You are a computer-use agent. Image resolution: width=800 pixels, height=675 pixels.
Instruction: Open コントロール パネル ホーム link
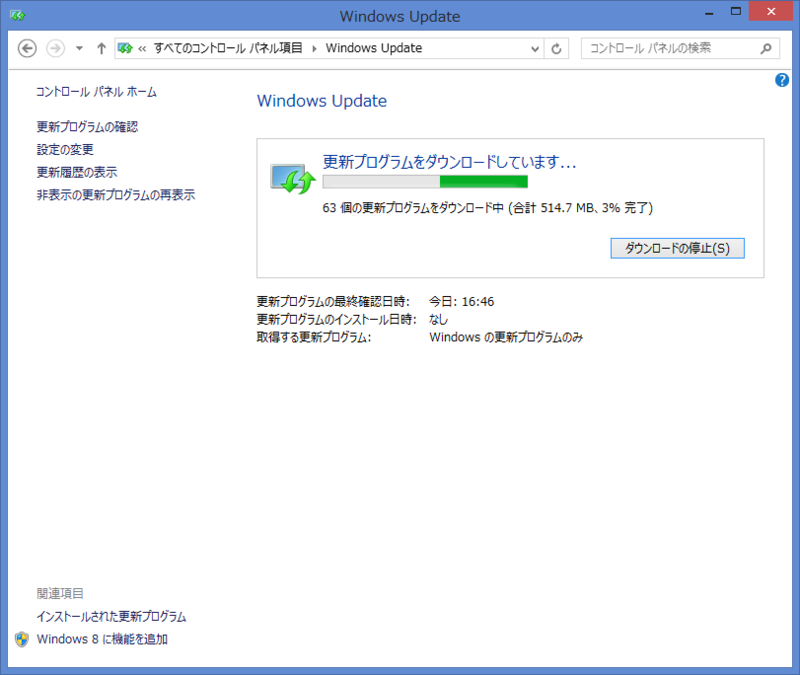pyautogui.click(x=96, y=92)
